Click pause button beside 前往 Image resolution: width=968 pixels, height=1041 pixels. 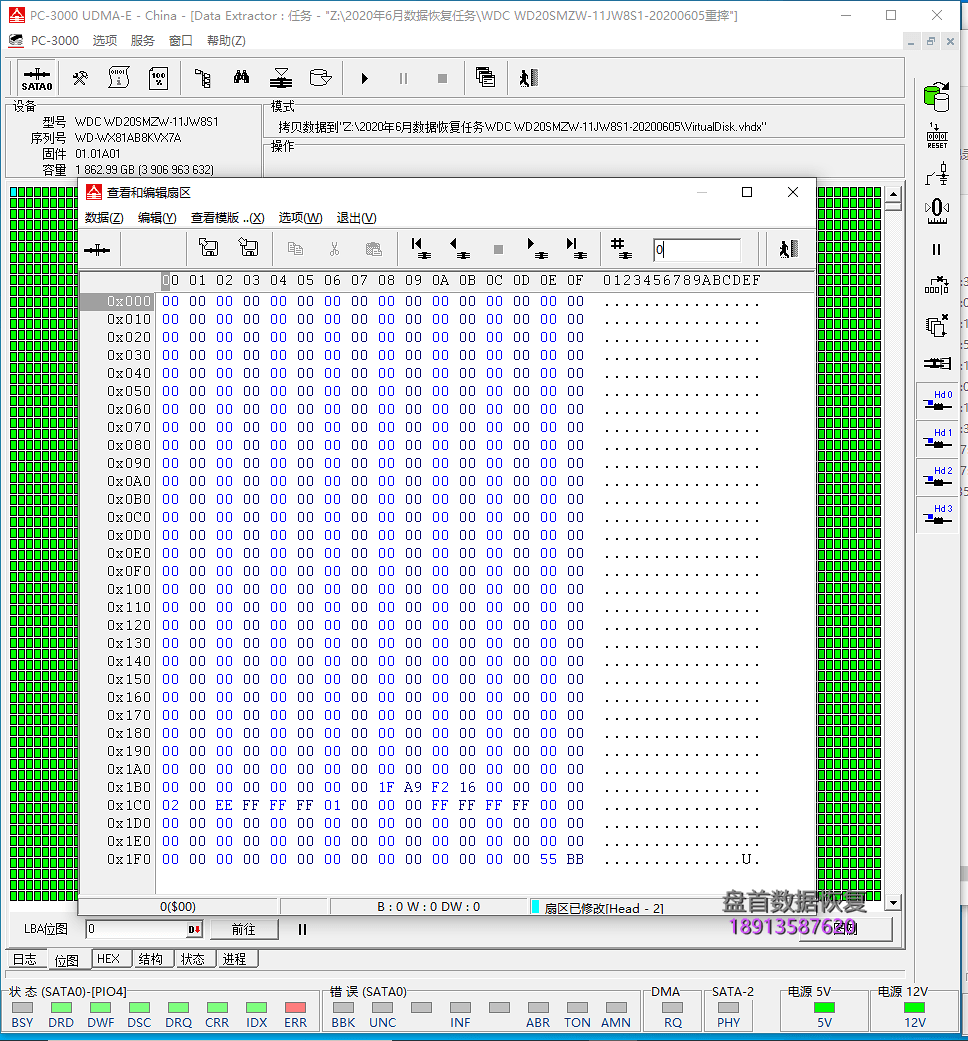point(302,929)
